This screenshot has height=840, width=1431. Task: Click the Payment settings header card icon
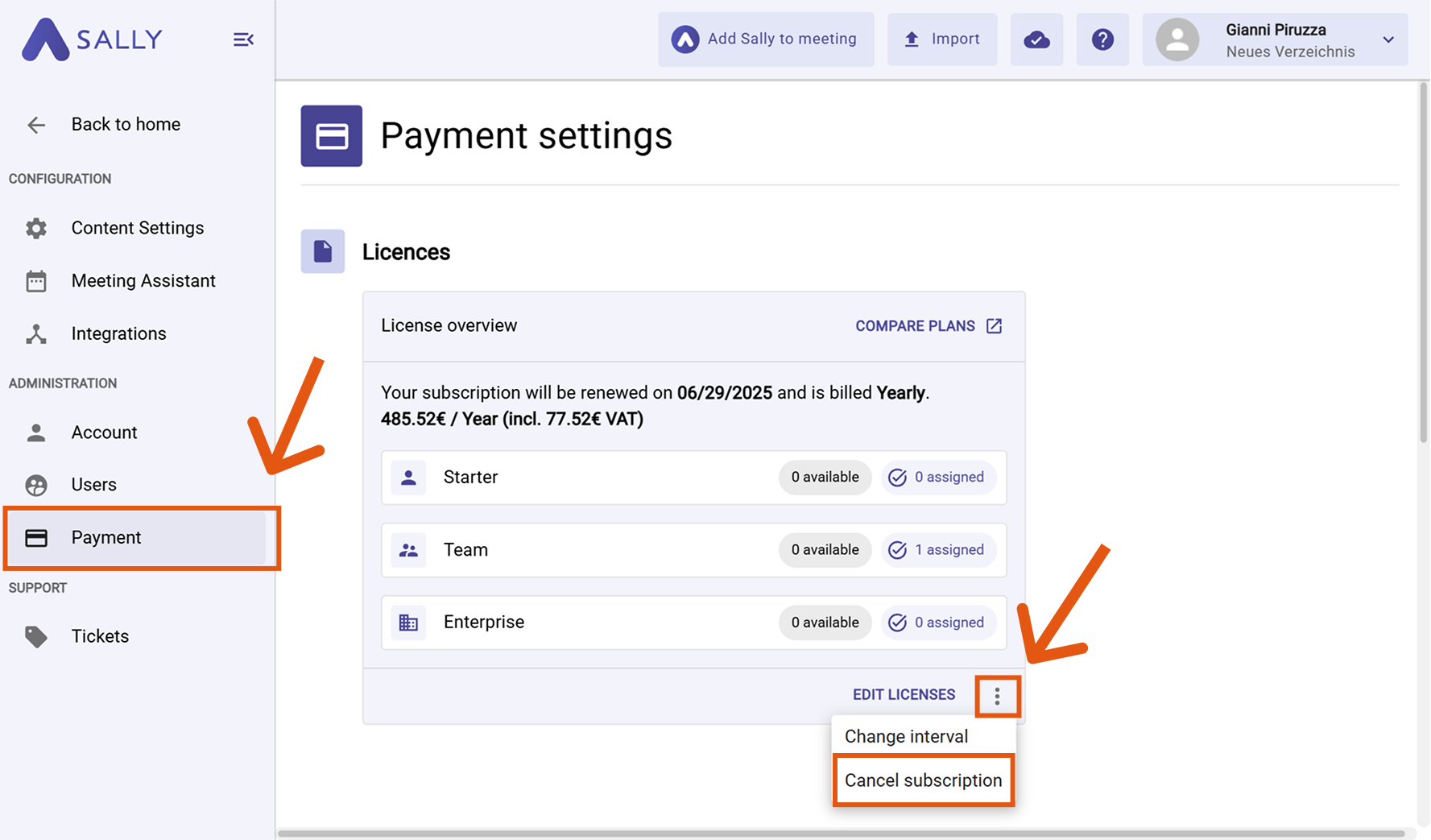click(x=332, y=136)
